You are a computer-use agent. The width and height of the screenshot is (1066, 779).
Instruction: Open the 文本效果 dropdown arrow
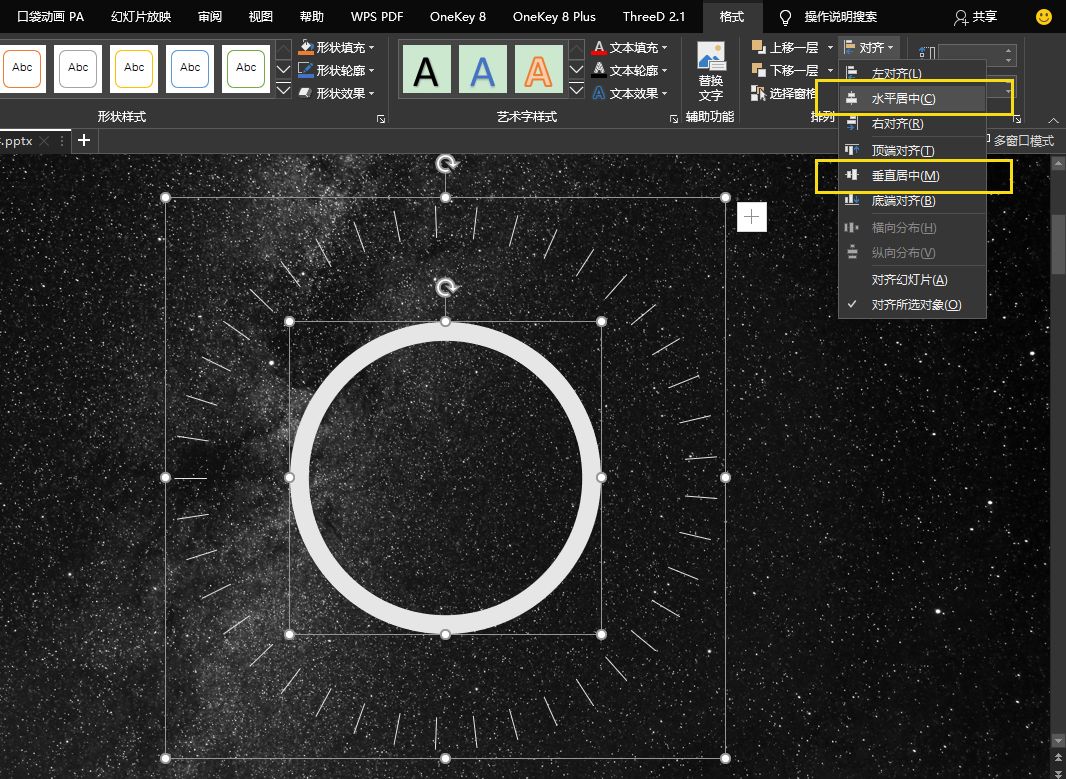coord(664,94)
